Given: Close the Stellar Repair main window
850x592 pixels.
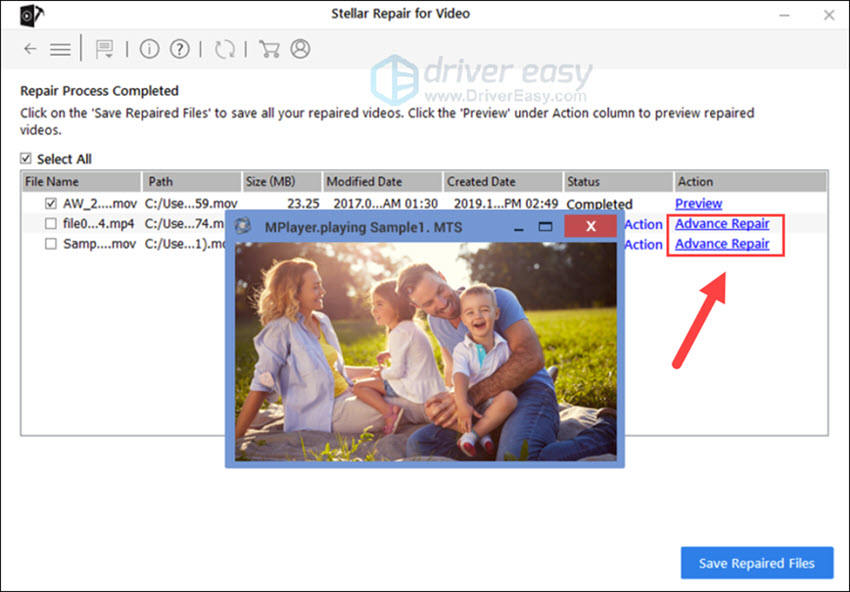Looking at the screenshot, I should click(x=829, y=15).
